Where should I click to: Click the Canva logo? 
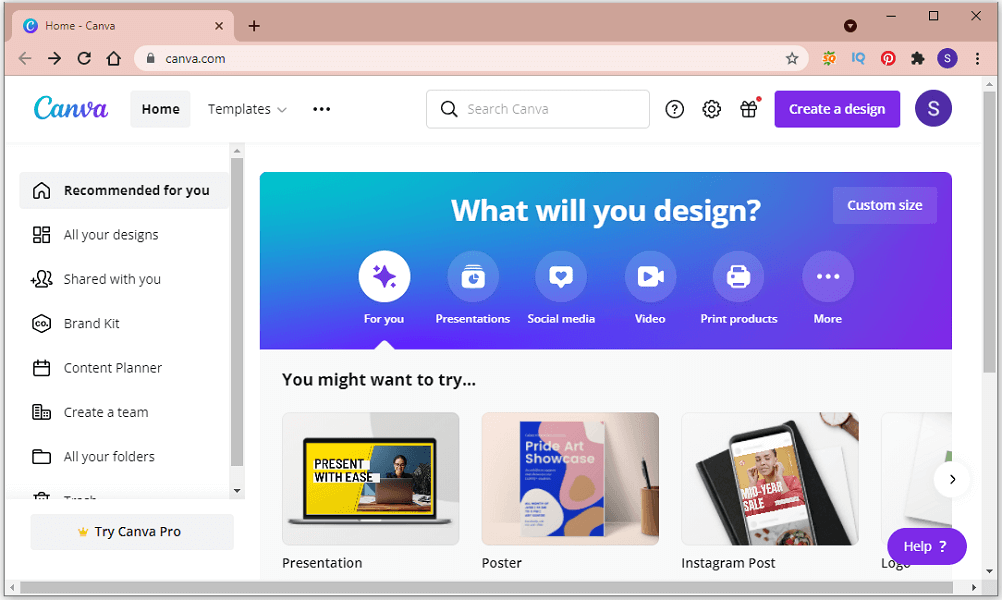point(71,108)
